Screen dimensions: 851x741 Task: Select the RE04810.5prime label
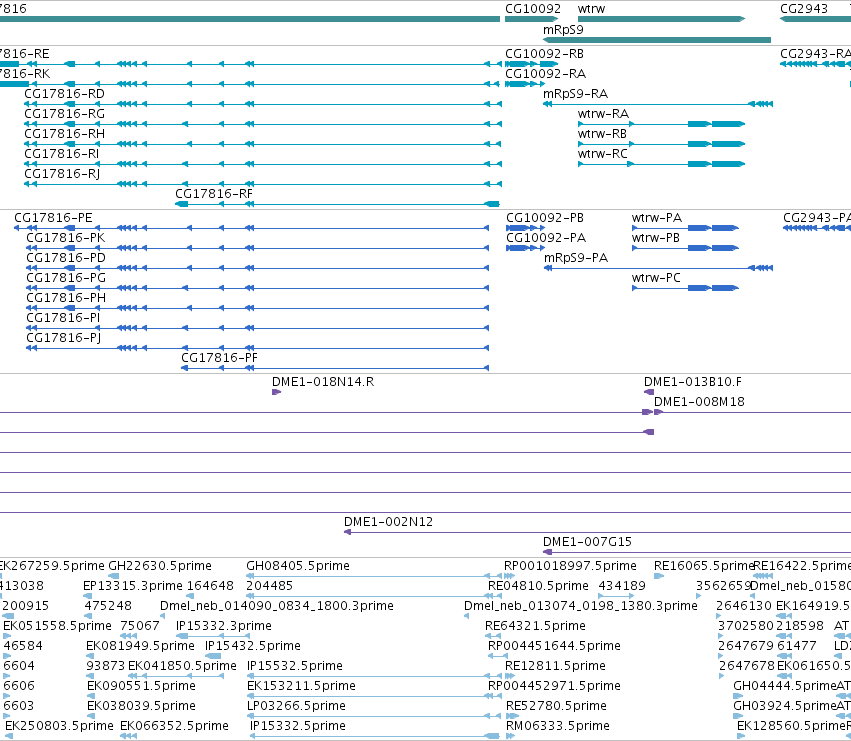pyautogui.click(x=538, y=586)
